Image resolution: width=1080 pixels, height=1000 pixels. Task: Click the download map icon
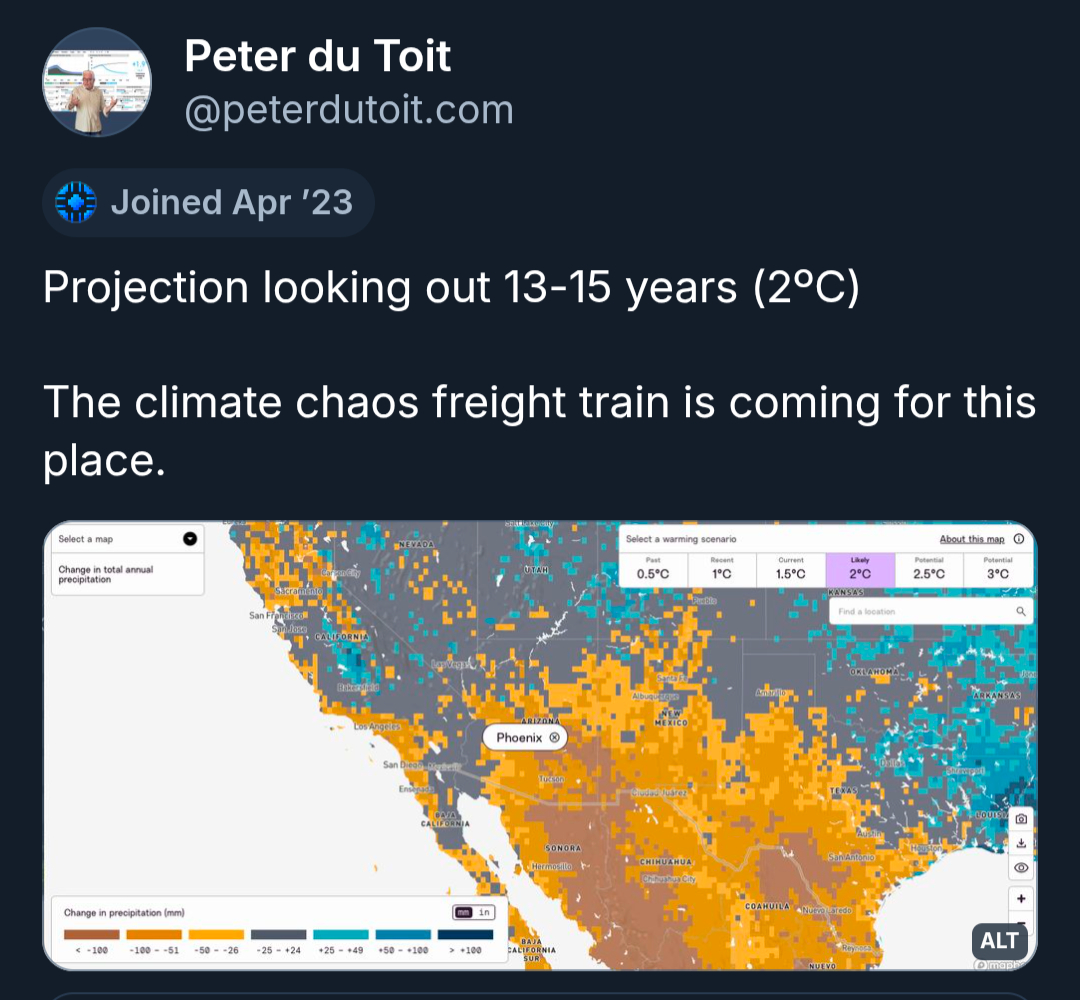coord(1020,843)
